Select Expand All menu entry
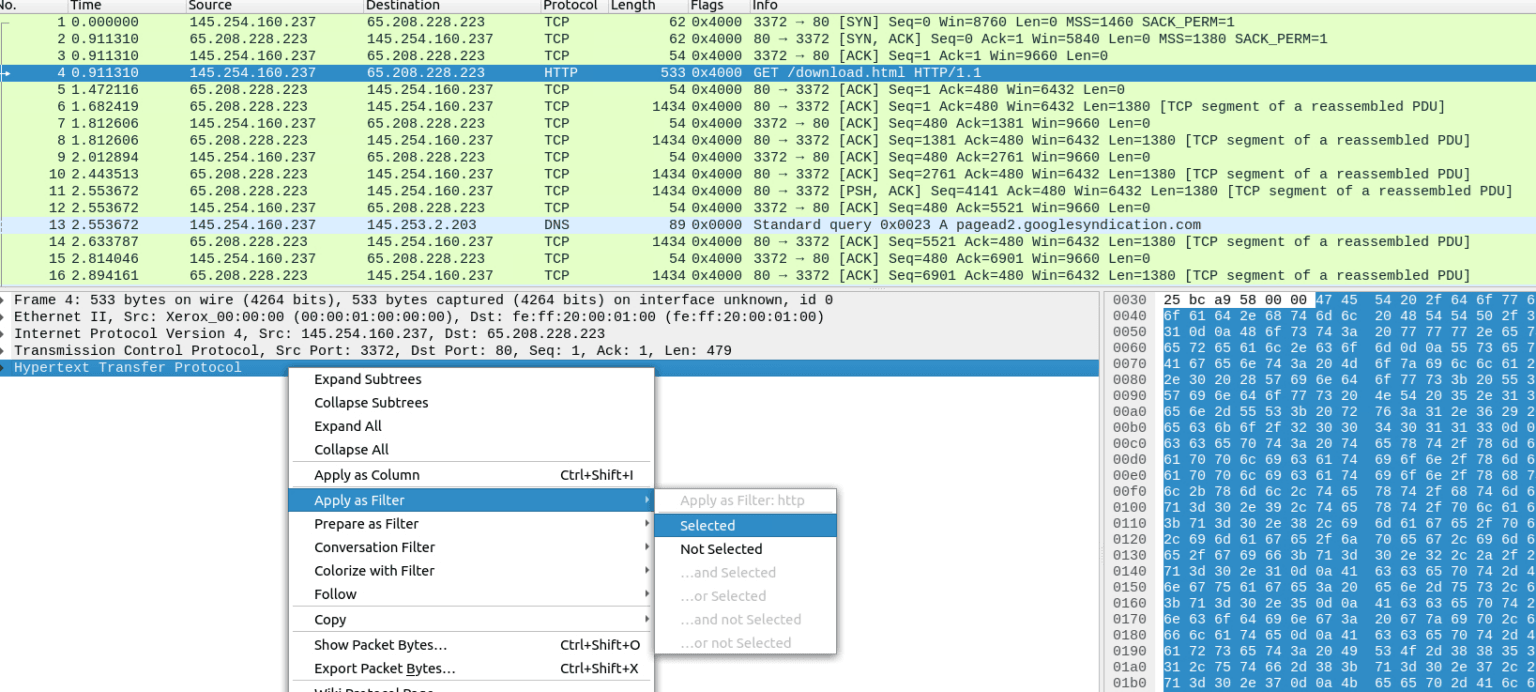Viewport: 1536px width, 692px height. tap(471, 426)
